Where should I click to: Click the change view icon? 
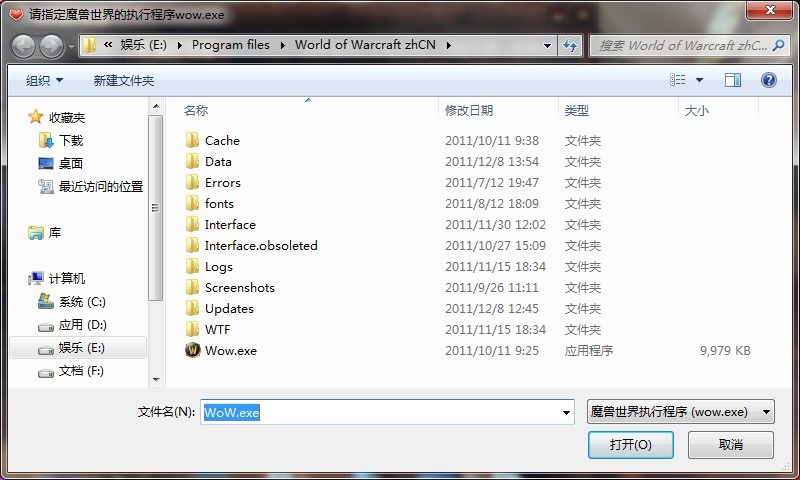(x=678, y=80)
